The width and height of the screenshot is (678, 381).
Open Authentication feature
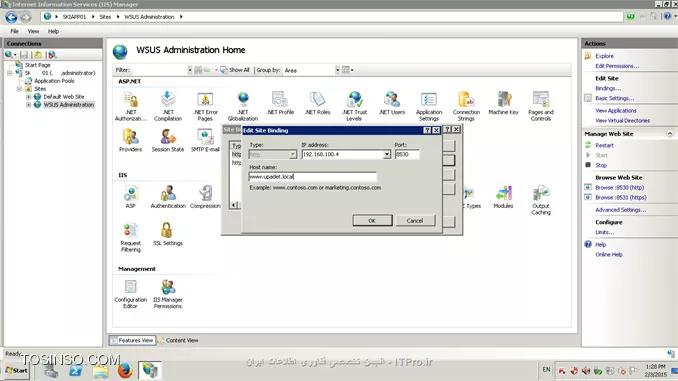168,197
